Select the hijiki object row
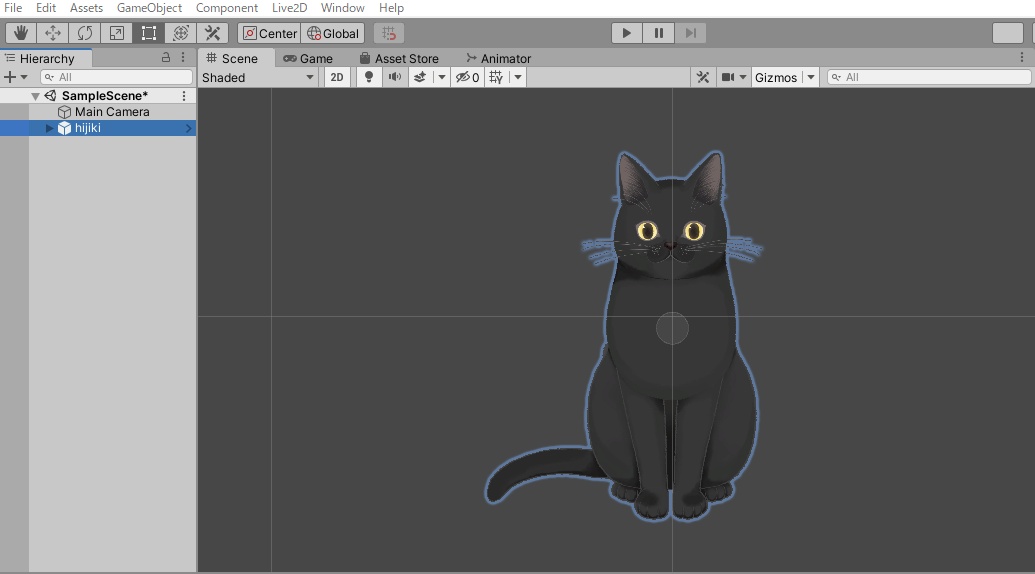This screenshot has width=1035, height=574. (98, 128)
